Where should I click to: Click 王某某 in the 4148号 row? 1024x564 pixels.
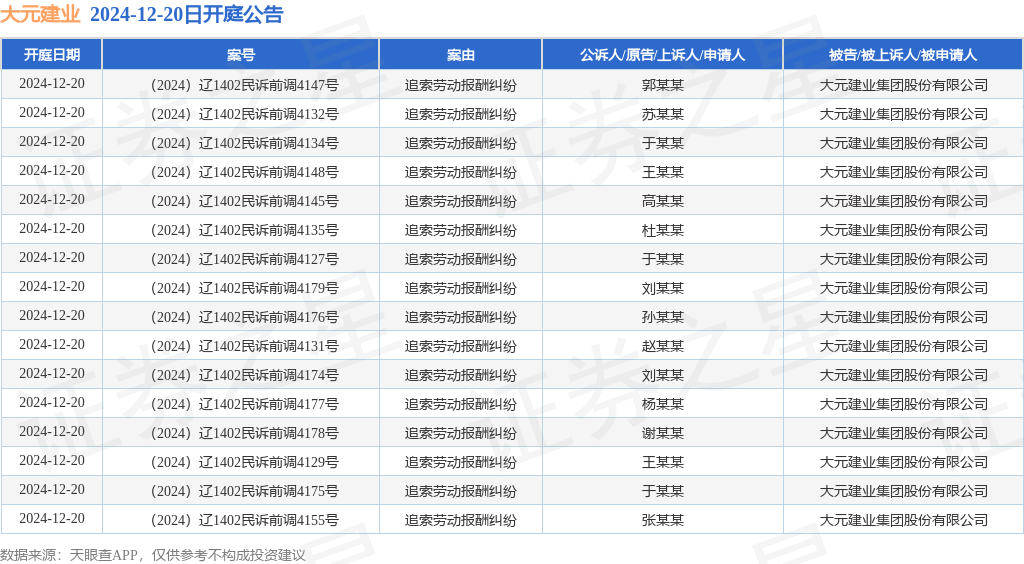point(662,172)
